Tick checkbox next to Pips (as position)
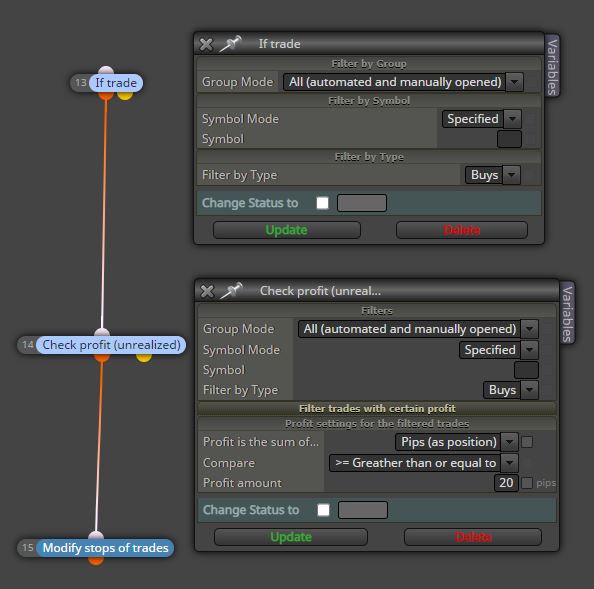Viewport: 594px width, 589px height. (x=527, y=442)
